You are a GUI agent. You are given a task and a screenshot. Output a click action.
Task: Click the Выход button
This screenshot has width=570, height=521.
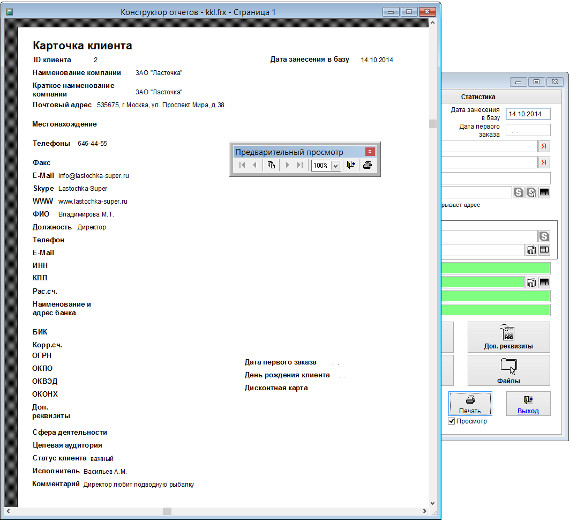[x=528, y=404]
